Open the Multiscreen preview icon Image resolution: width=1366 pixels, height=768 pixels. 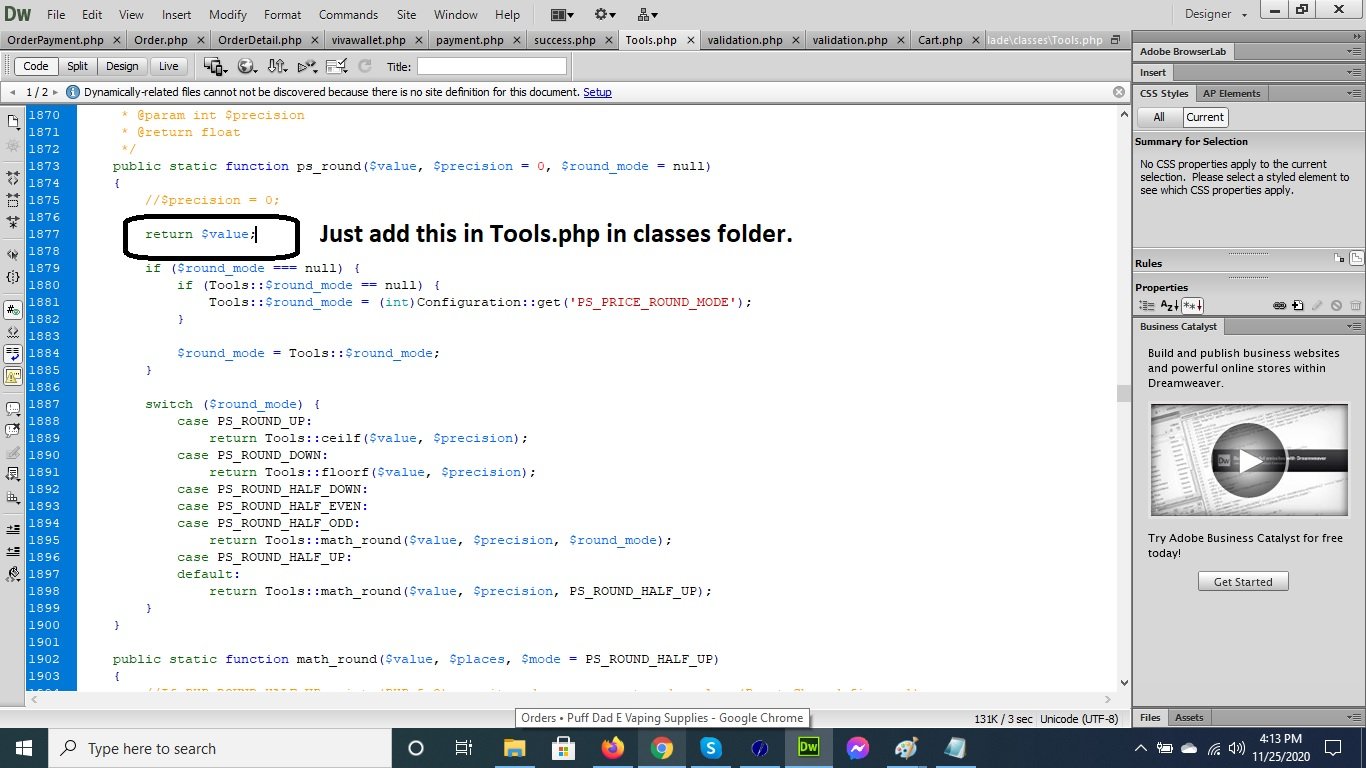pyautogui.click(x=216, y=66)
